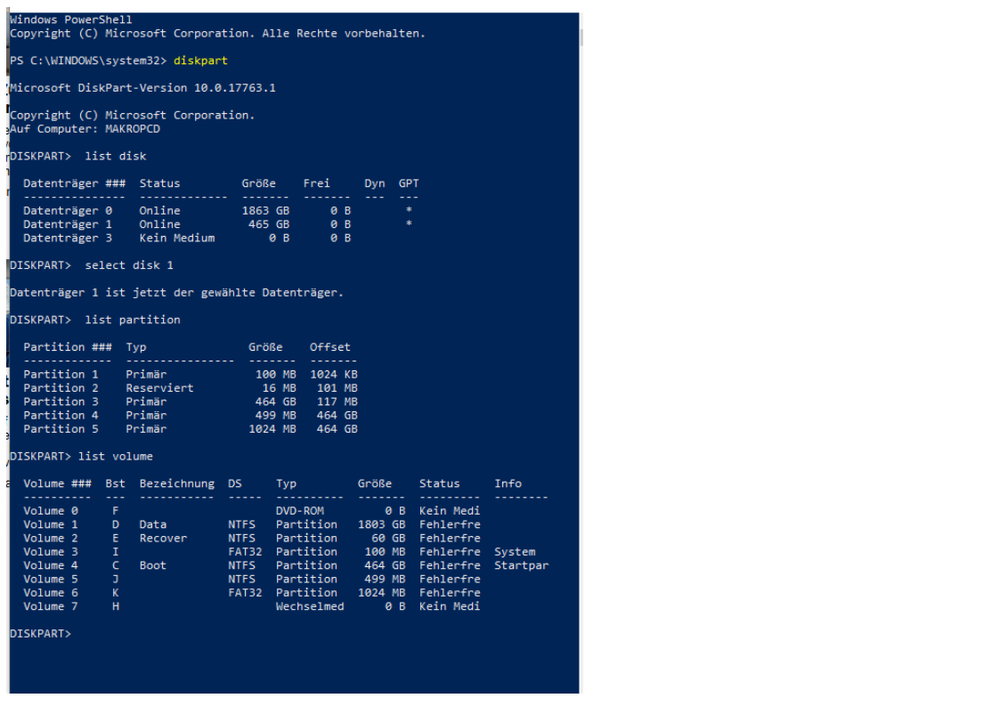Click the 'Boot' label of Volume 4
Viewport: 999px width, 706px height.
(153, 565)
